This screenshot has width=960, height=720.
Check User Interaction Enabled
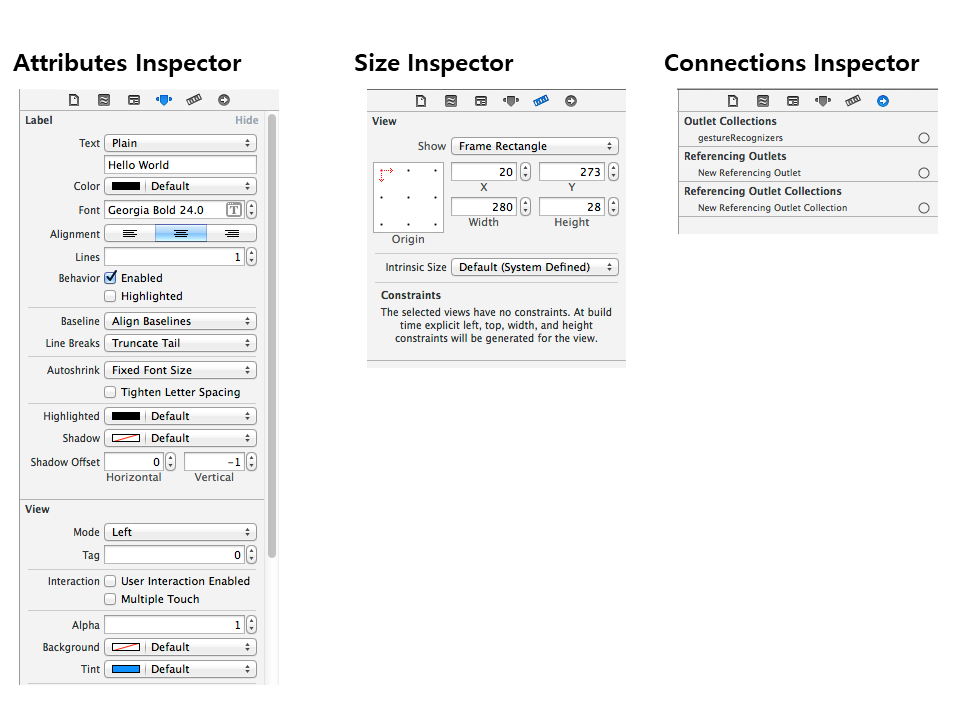[111, 581]
